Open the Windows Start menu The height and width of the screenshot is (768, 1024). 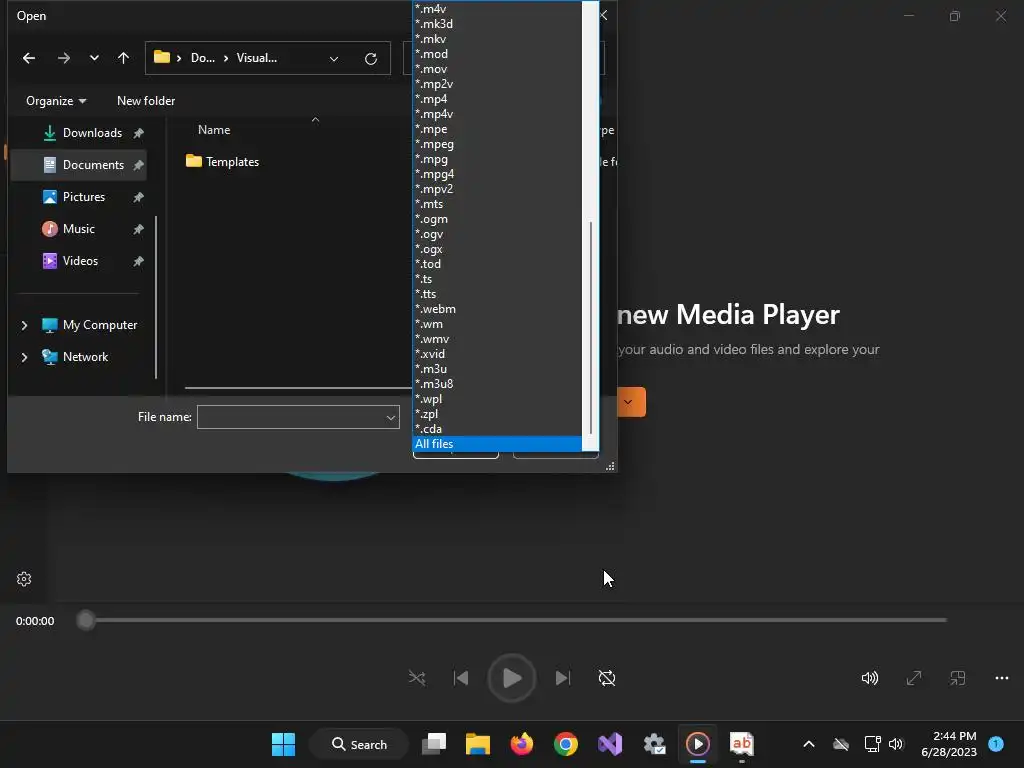click(x=283, y=744)
